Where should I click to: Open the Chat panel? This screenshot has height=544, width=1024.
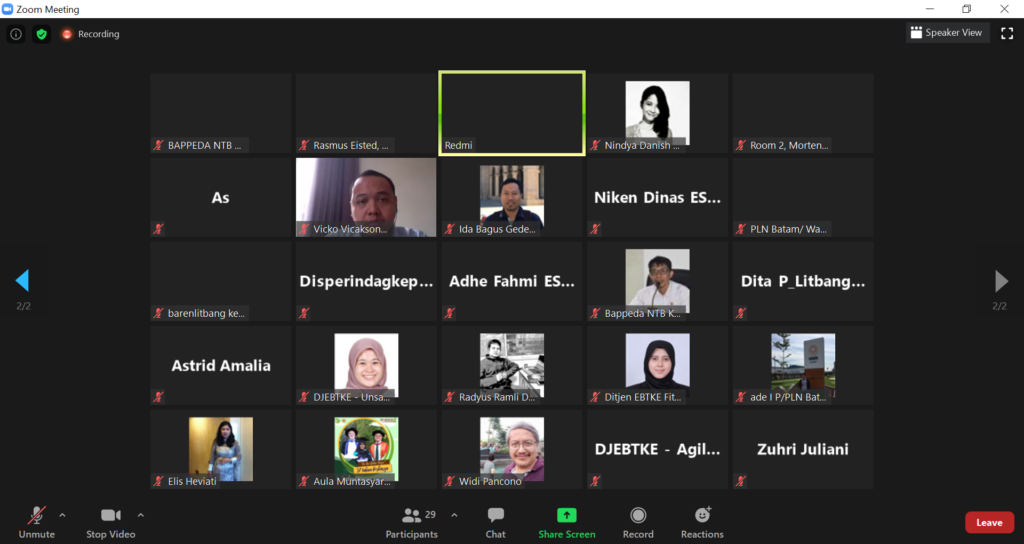tap(495, 521)
